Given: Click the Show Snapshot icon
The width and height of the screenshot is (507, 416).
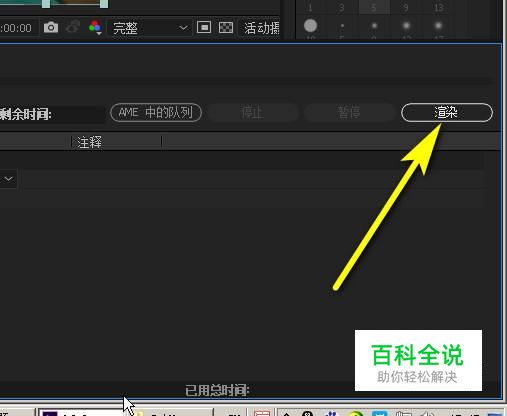Looking at the screenshot, I should (73, 27).
